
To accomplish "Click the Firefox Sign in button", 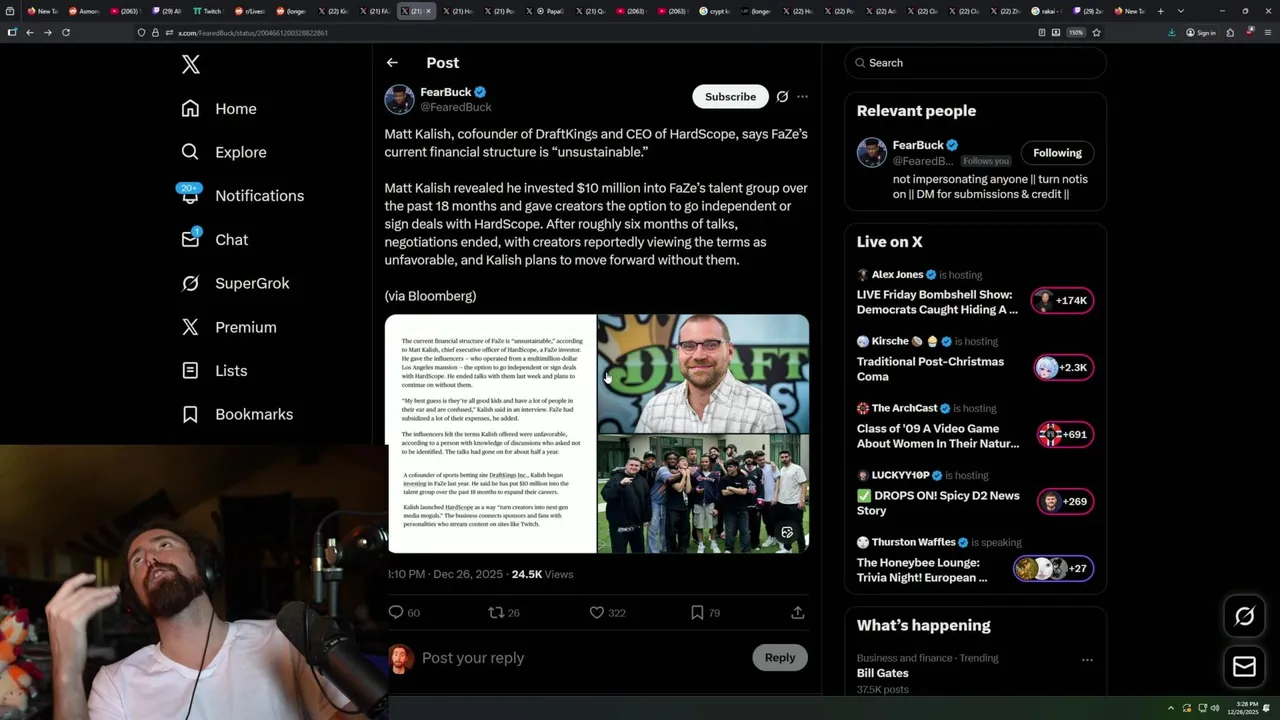I will (x=1201, y=32).
